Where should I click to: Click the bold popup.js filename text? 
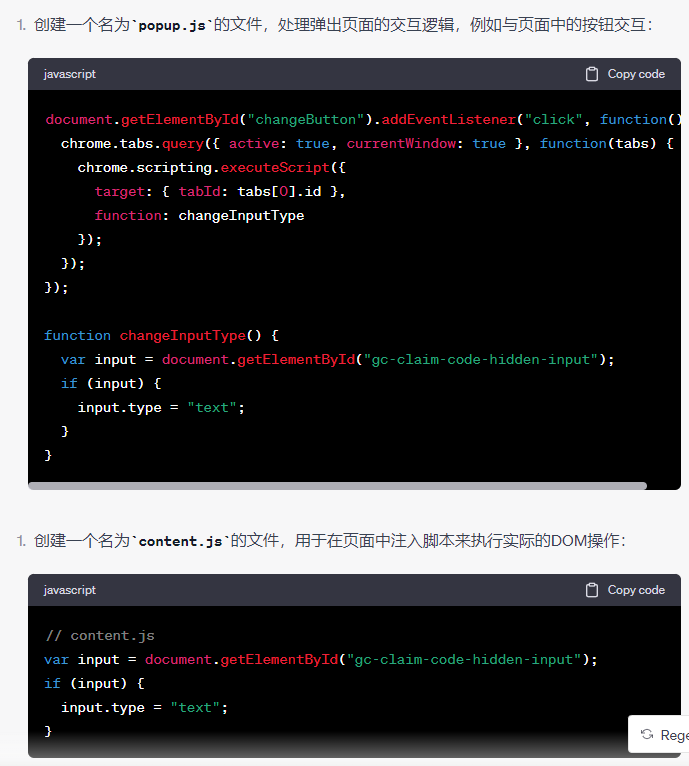click(172, 25)
